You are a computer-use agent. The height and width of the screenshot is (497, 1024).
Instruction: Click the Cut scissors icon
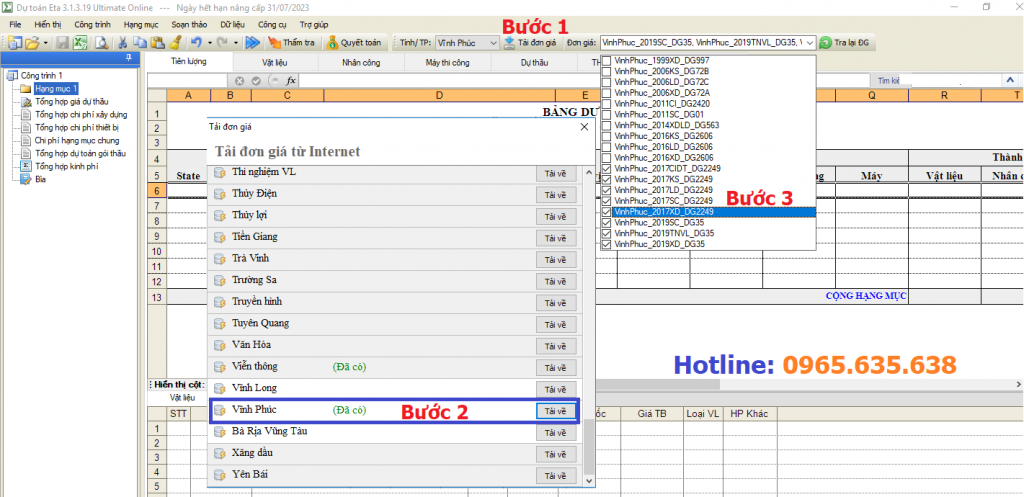pos(122,43)
